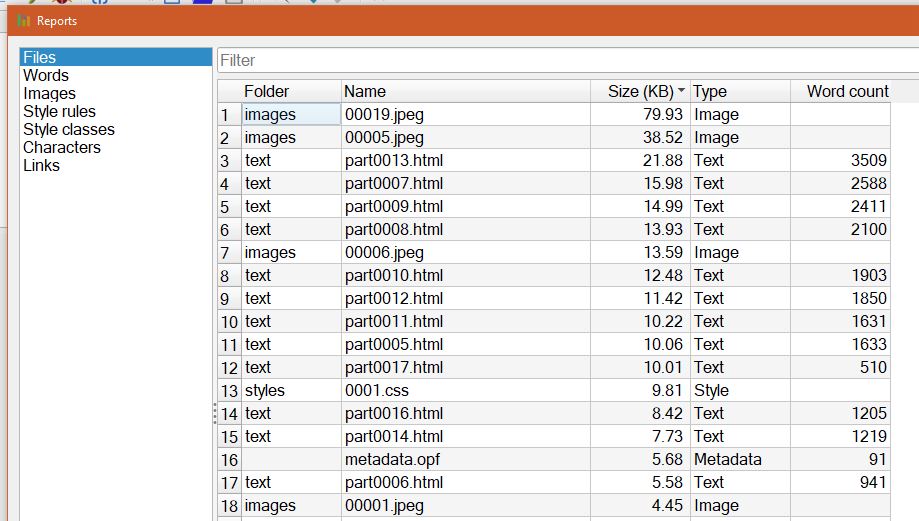Image resolution: width=919 pixels, height=521 pixels.
Task: Show the Style rules report
Action: point(59,112)
